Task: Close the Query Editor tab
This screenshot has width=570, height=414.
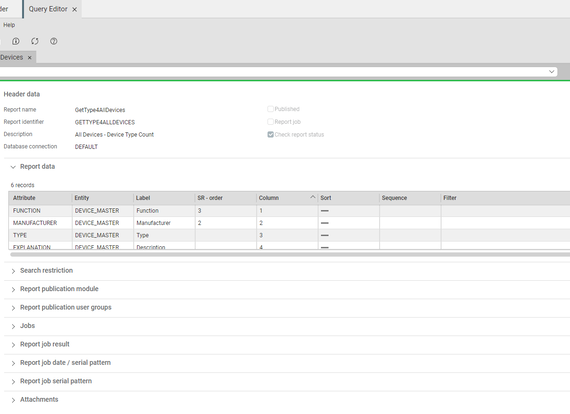Action: click(x=75, y=9)
